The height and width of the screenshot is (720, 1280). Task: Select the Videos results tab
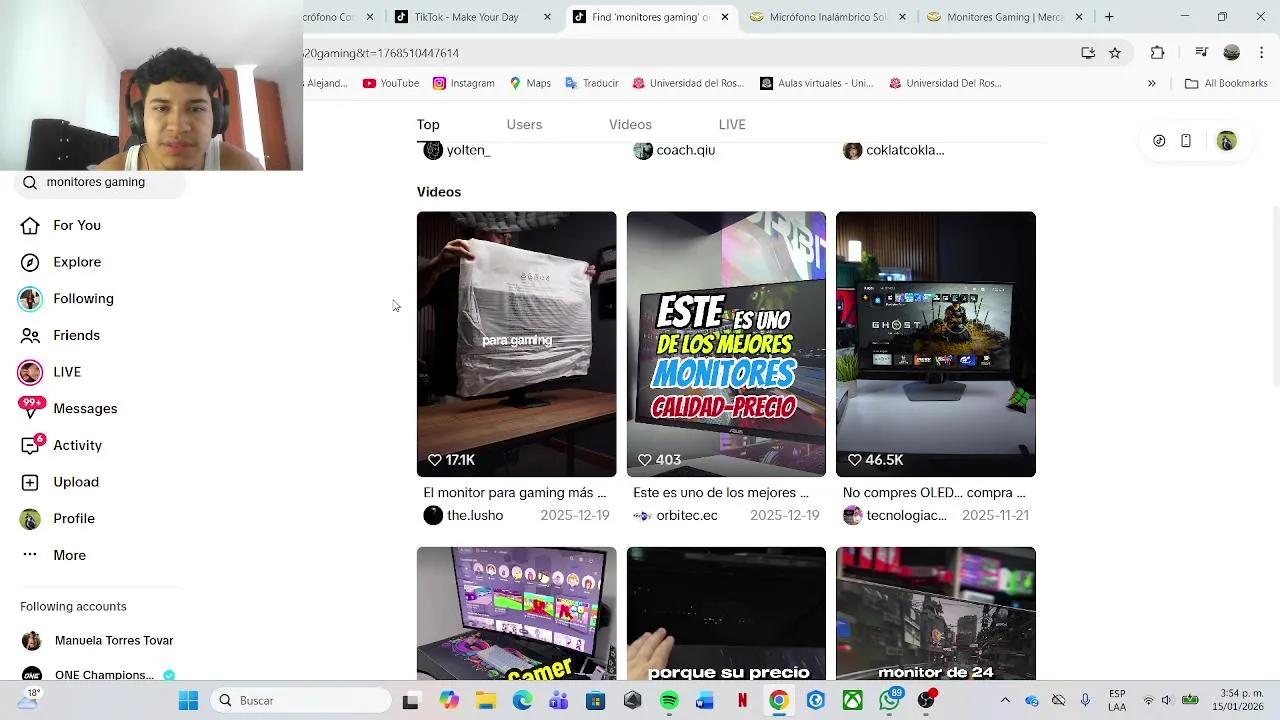[630, 125]
